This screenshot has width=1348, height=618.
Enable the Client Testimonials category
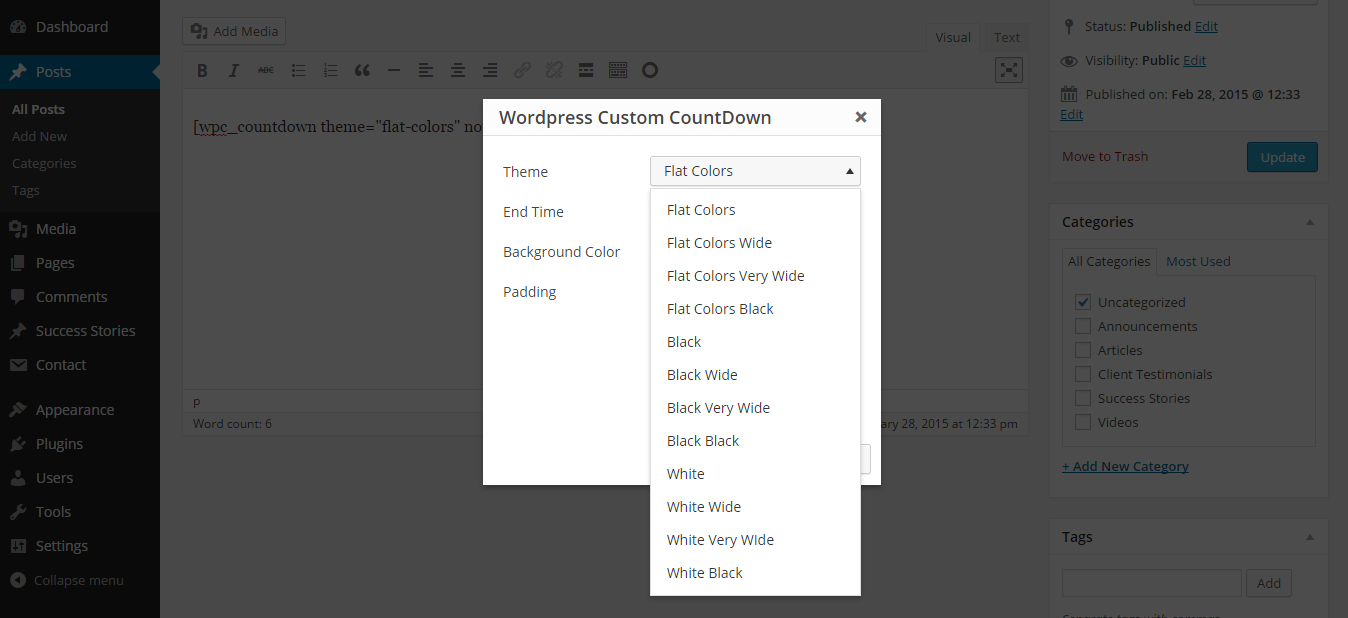(x=1083, y=374)
